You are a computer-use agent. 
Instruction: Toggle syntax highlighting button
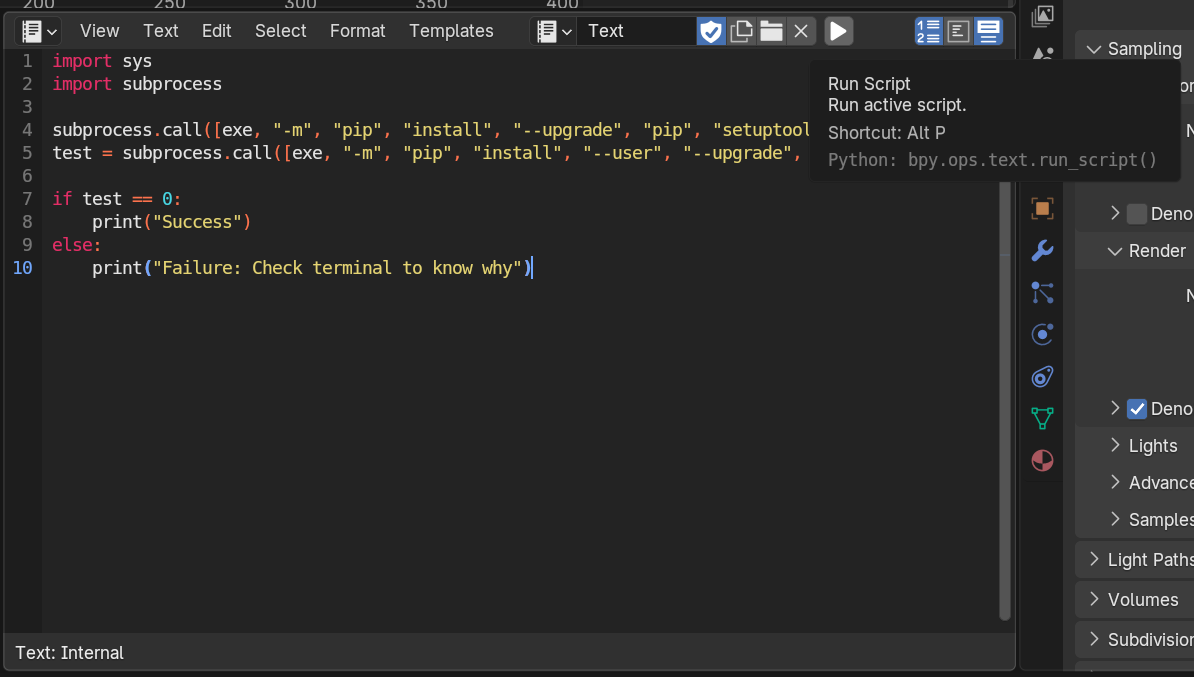(x=988, y=31)
